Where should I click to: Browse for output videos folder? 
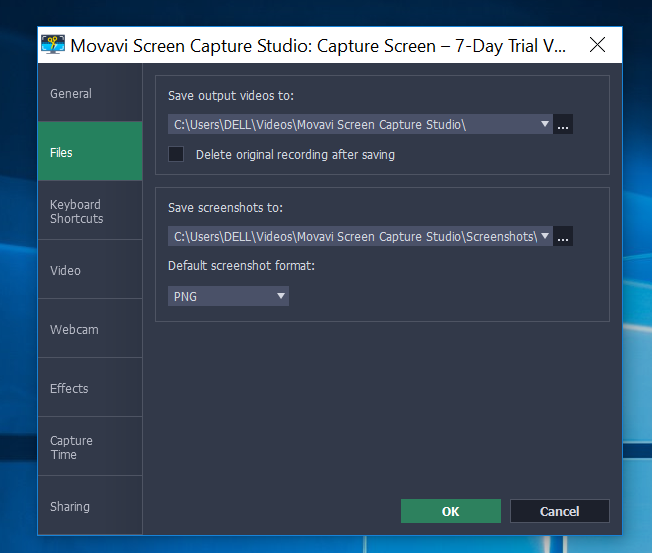click(564, 125)
